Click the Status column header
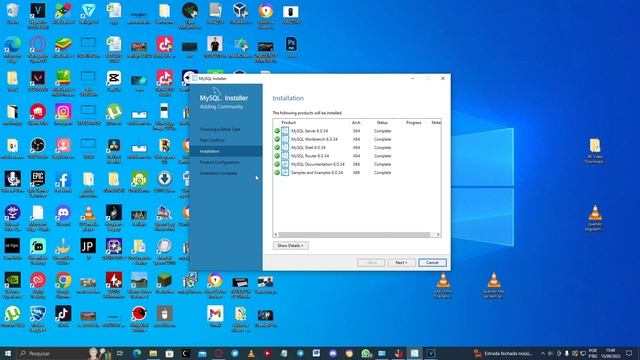The width and height of the screenshot is (640, 360). 382,122
